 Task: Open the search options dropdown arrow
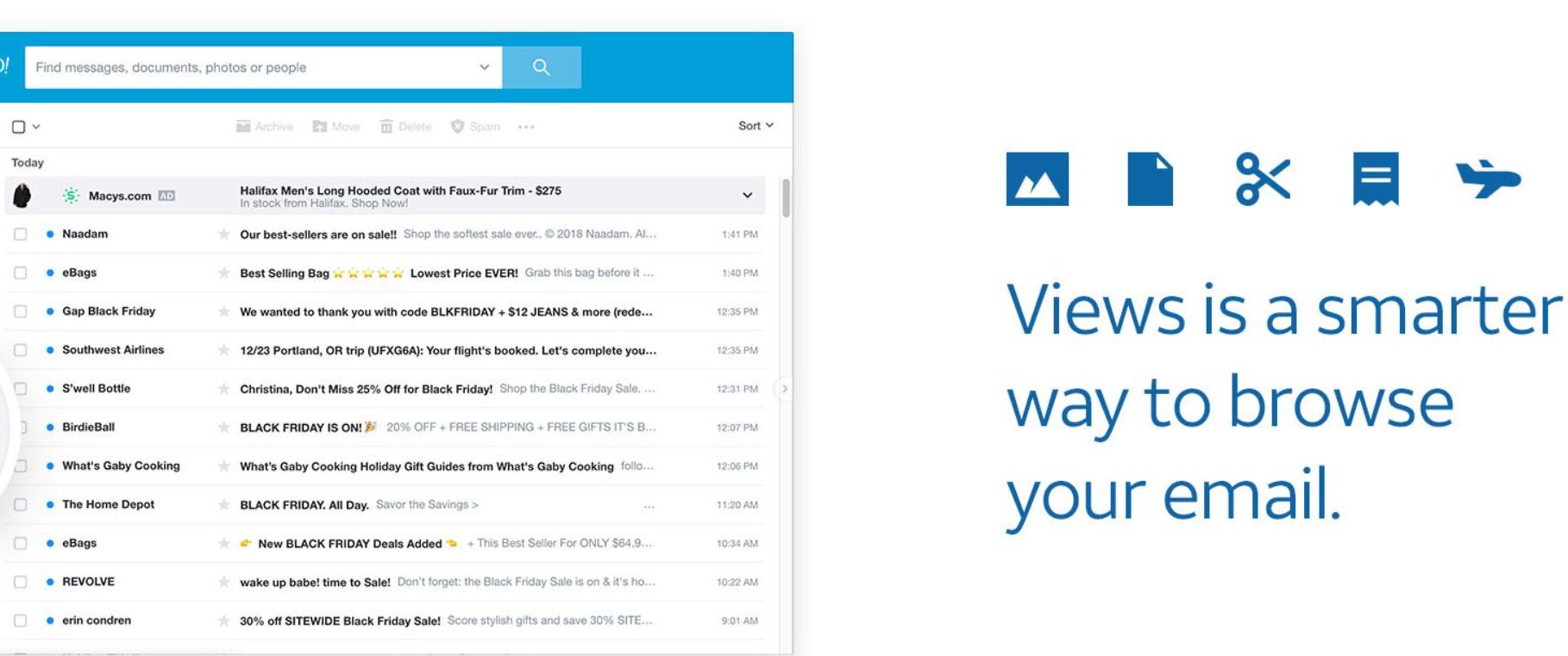[x=484, y=67]
